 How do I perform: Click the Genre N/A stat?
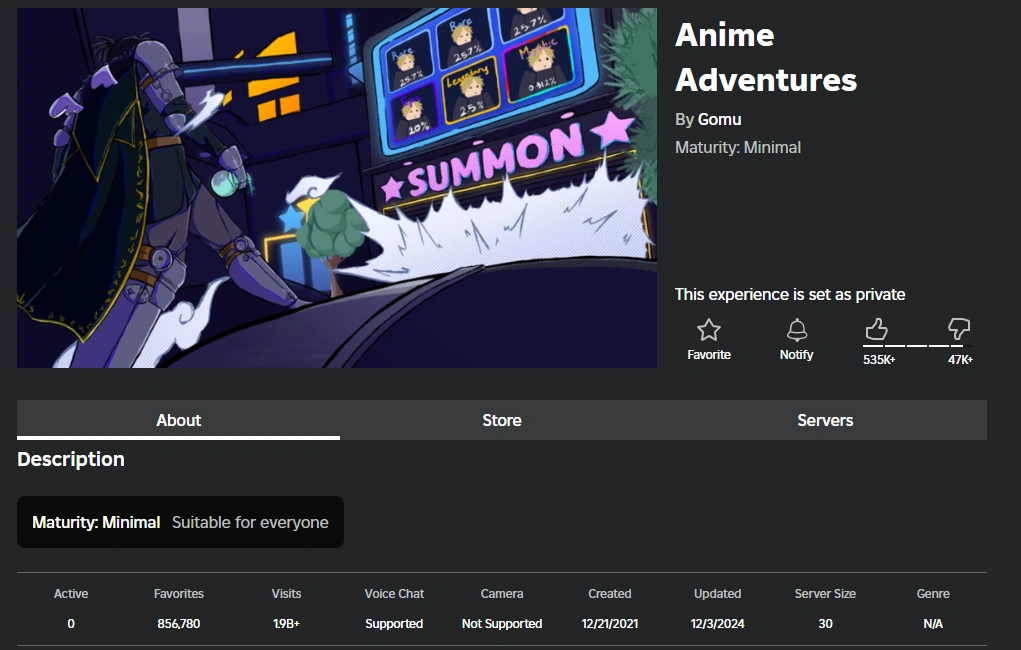click(x=932, y=623)
